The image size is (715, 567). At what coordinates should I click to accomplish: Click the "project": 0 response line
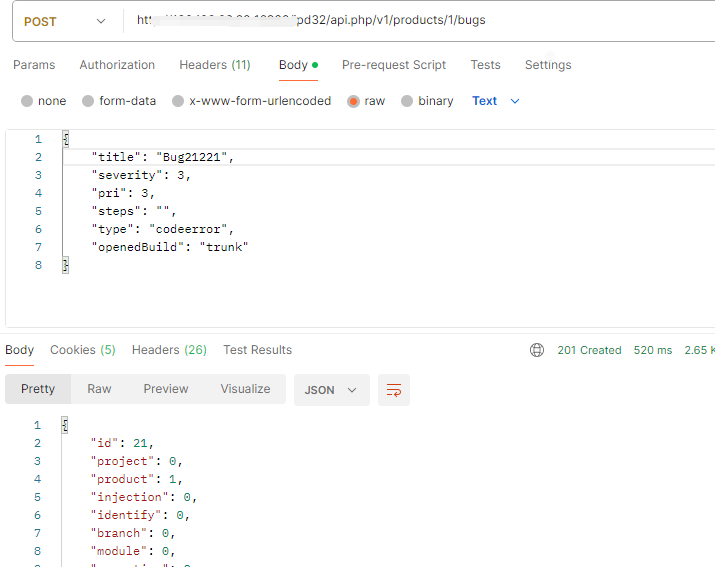(x=136, y=462)
